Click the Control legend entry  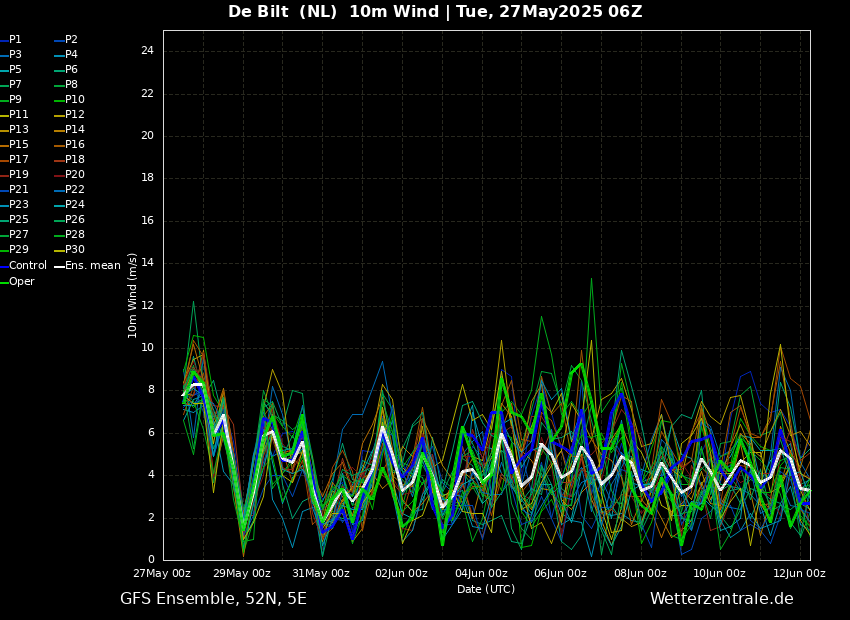pyautogui.click(x=27, y=266)
